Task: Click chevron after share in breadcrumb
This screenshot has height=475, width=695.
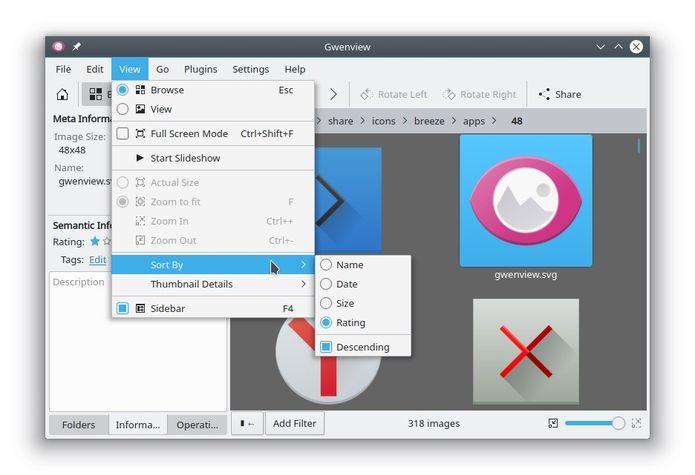Action: [x=362, y=121]
